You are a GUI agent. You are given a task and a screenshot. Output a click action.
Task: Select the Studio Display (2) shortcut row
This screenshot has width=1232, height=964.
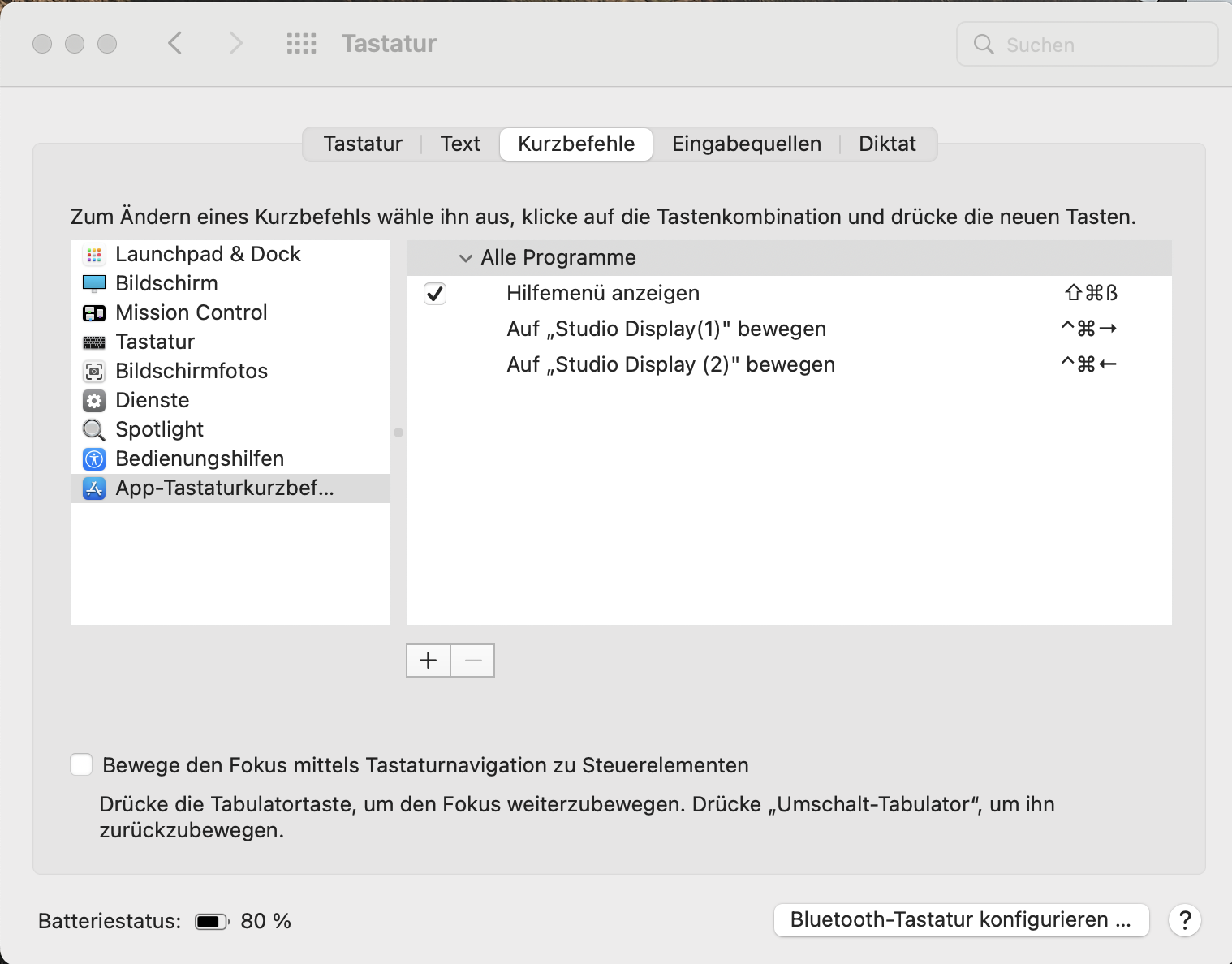670,365
